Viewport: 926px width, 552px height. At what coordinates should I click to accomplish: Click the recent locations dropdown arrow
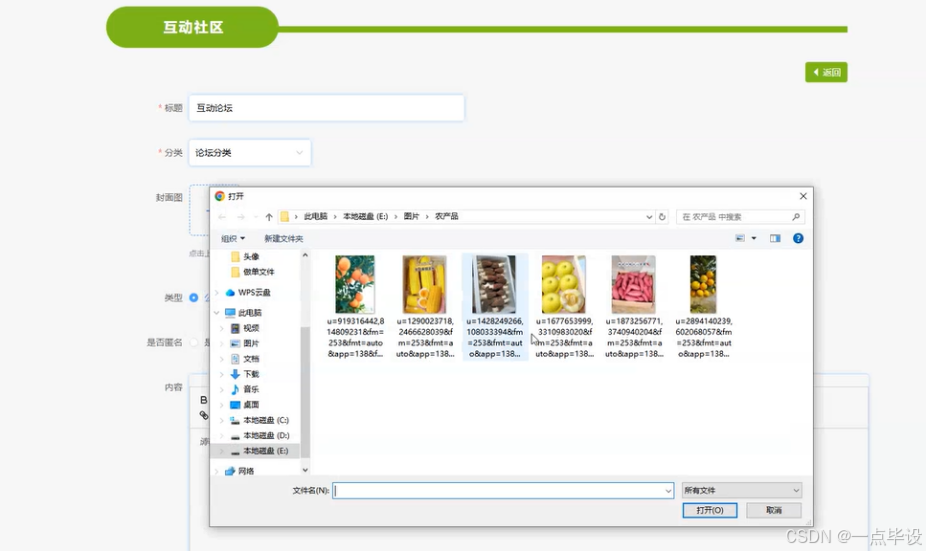[256, 217]
